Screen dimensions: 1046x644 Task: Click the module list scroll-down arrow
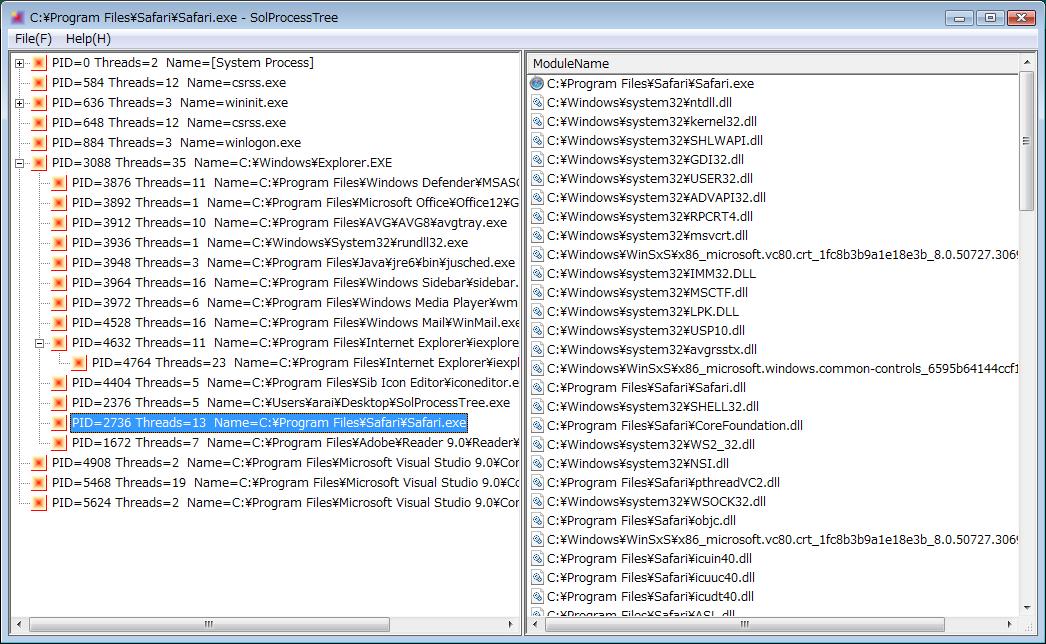[x=1026, y=608]
